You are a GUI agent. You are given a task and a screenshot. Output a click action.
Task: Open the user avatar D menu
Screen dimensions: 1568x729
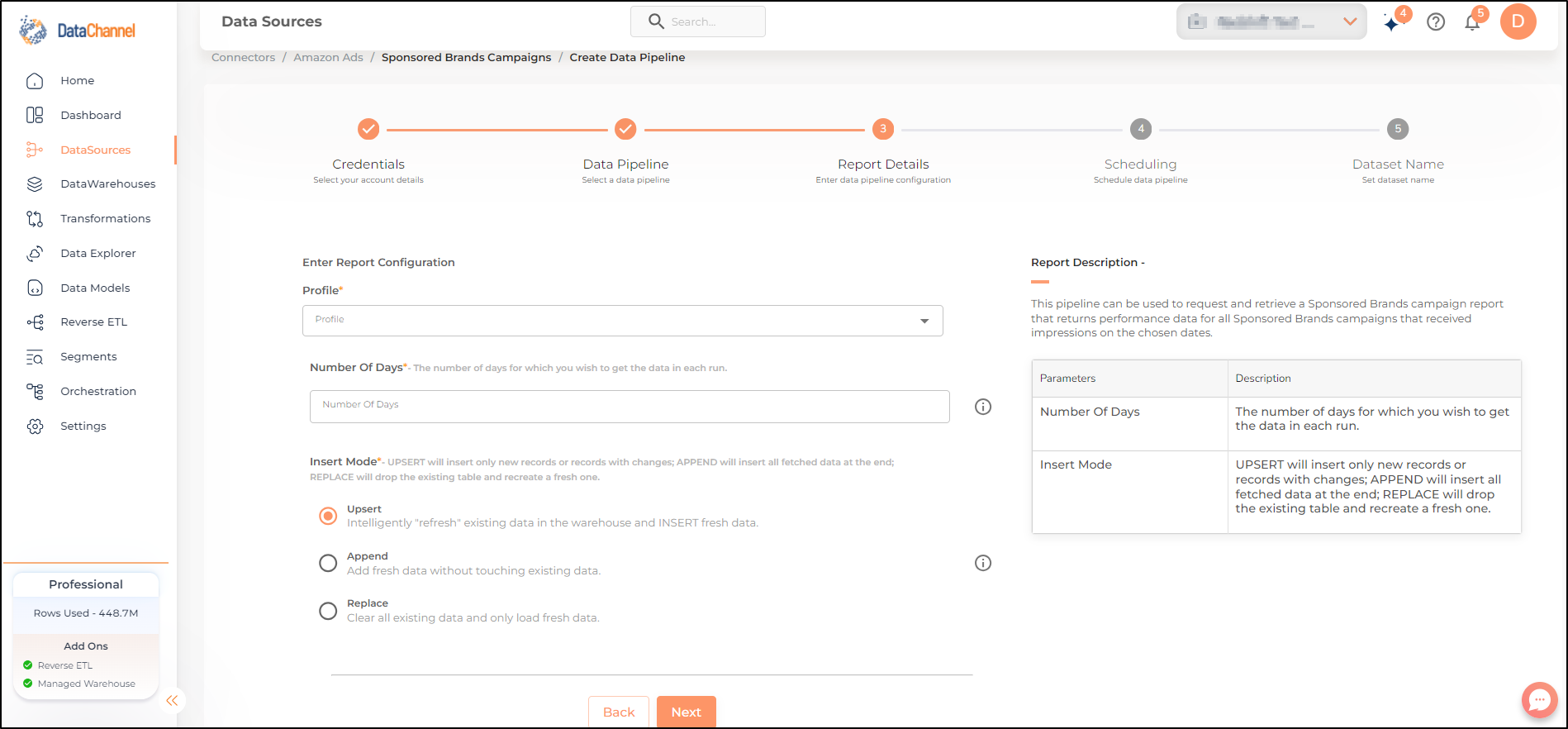[x=1518, y=21]
